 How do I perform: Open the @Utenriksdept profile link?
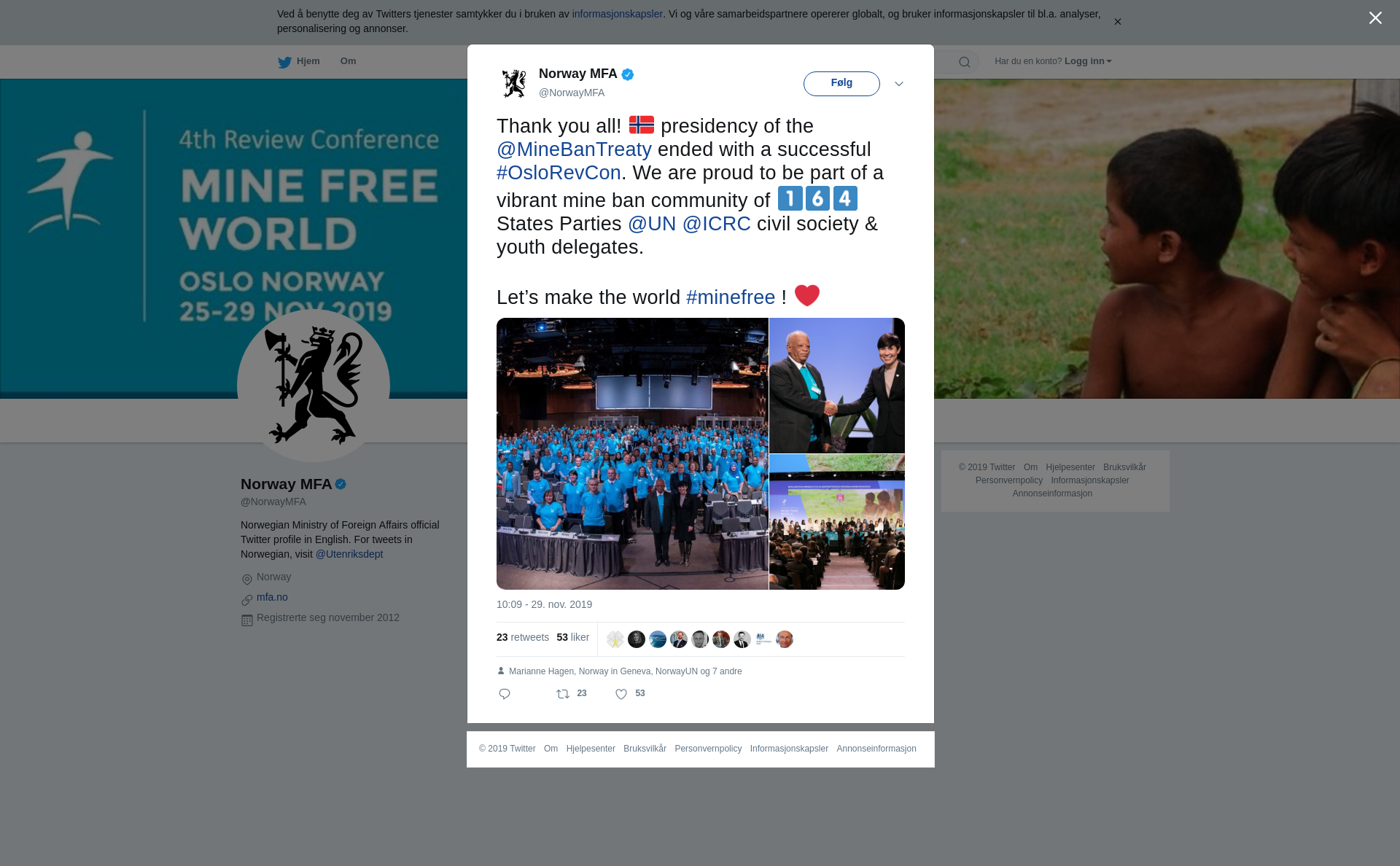[x=349, y=554]
